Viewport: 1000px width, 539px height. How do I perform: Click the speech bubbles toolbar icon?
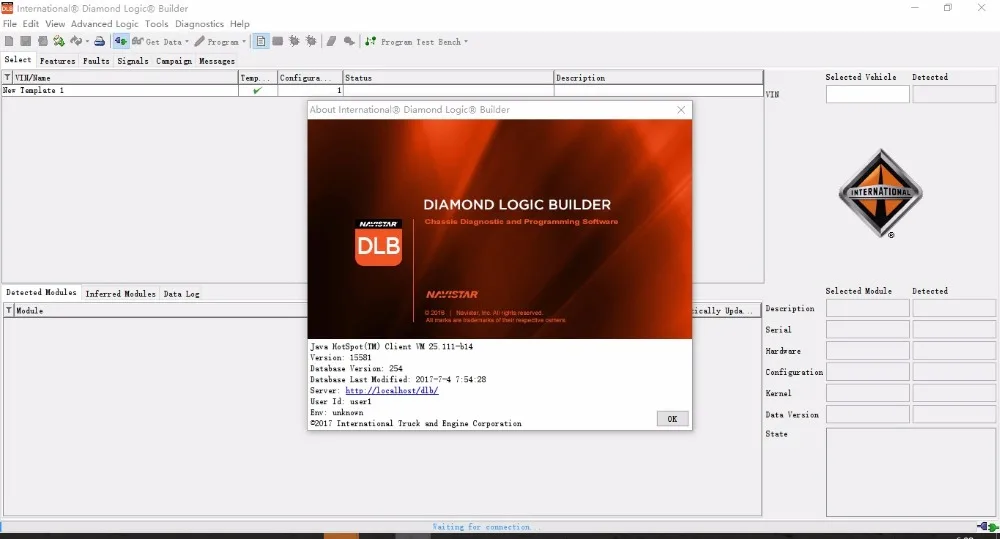(349, 41)
